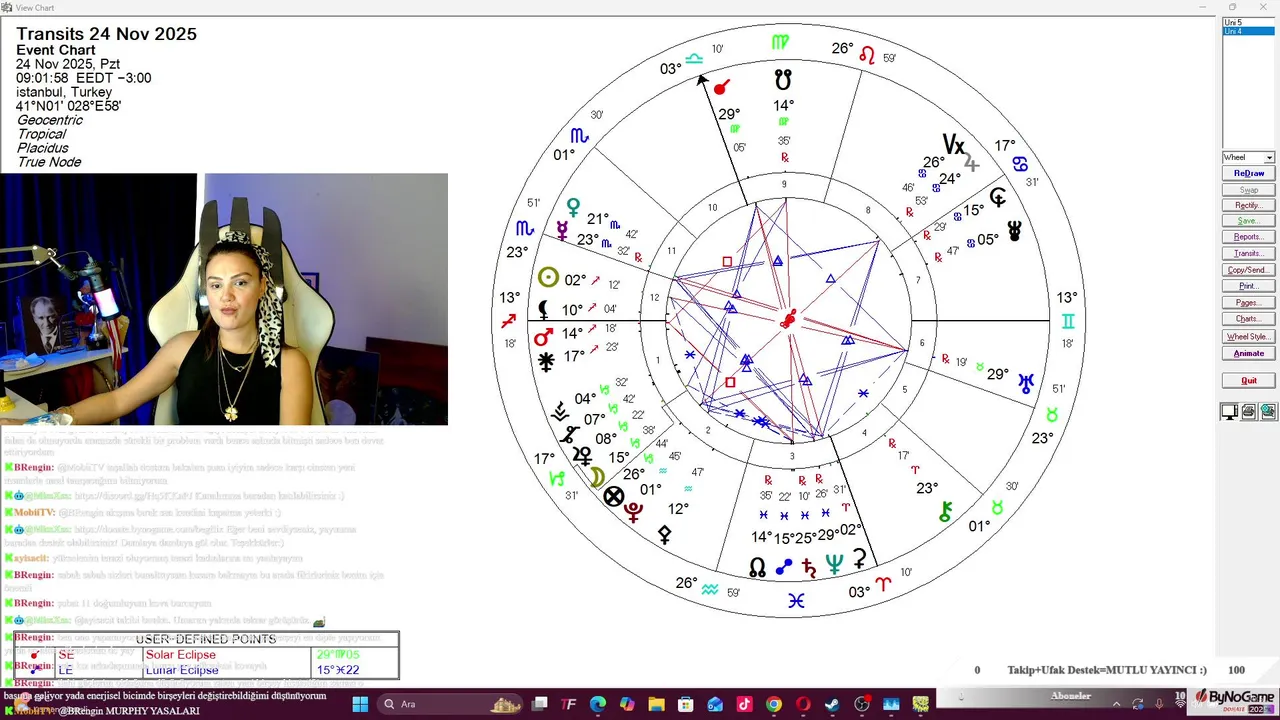Click the Swap button
Image resolution: width=1280 pixels, height=720 pixels.
[x=1248, y=189]
